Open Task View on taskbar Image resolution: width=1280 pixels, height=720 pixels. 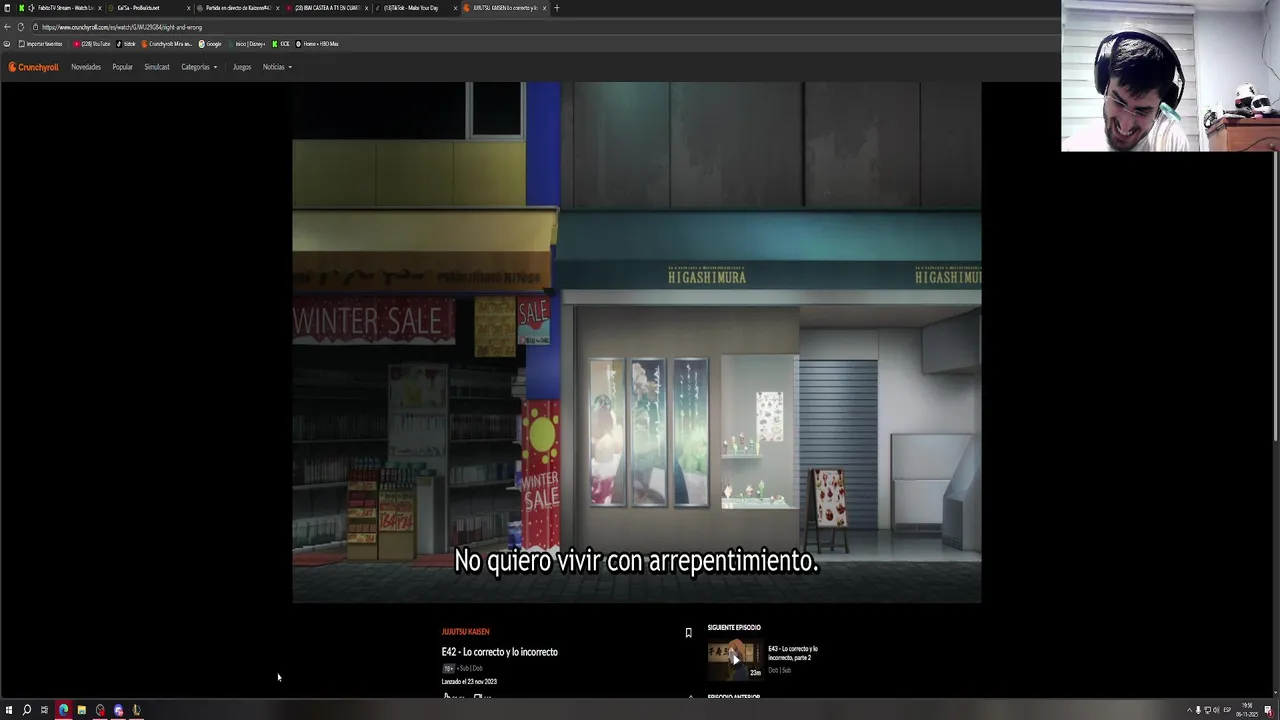(x=44, y=710)
